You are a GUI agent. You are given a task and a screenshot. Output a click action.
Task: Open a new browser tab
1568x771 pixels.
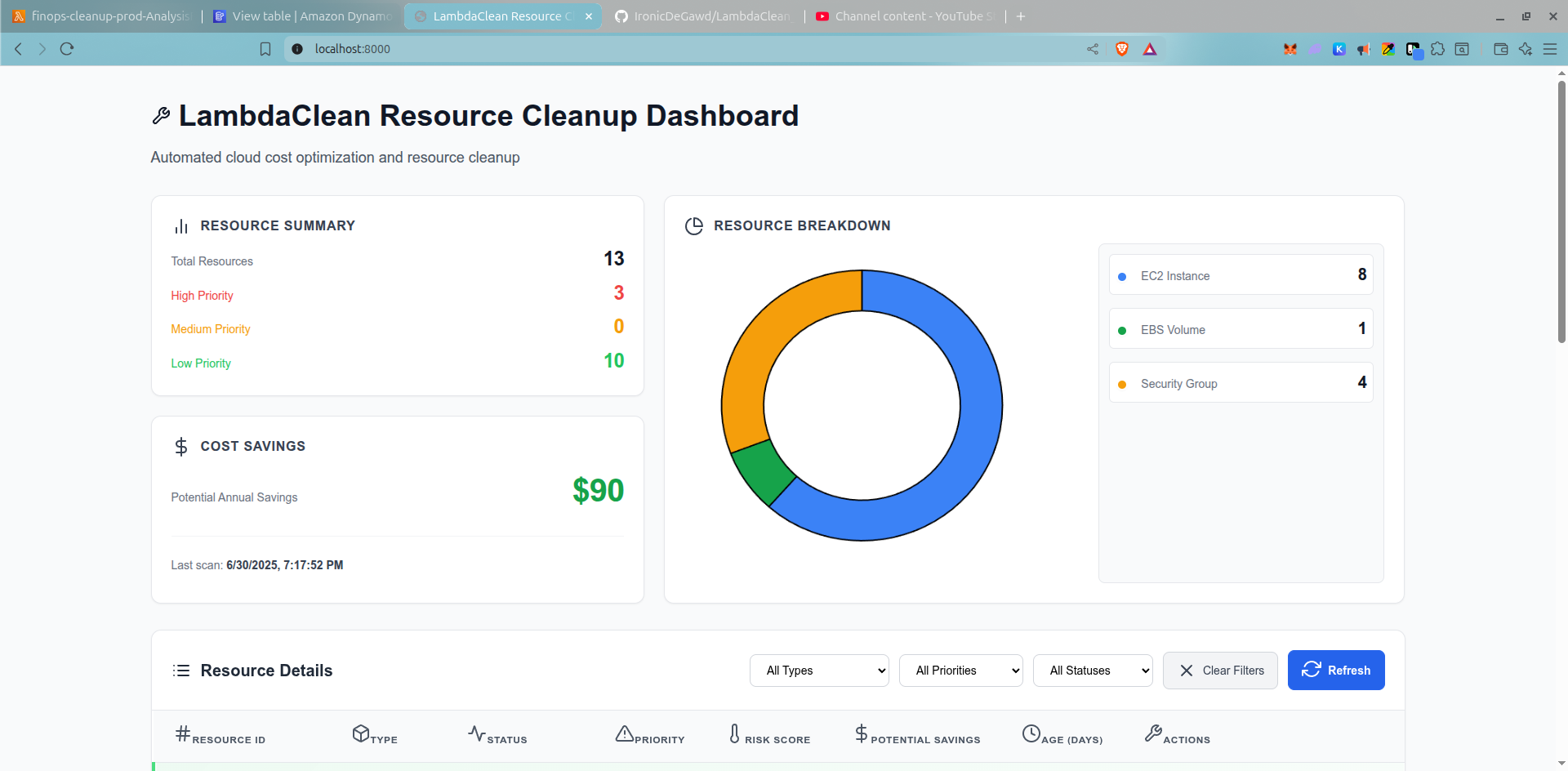pyautogui.click(x=1021, y=16)
